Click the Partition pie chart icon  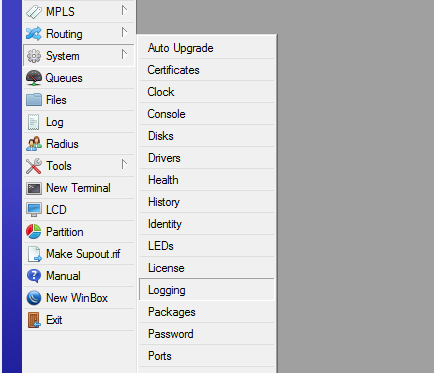pyautogui.click(x=34, y=232)
